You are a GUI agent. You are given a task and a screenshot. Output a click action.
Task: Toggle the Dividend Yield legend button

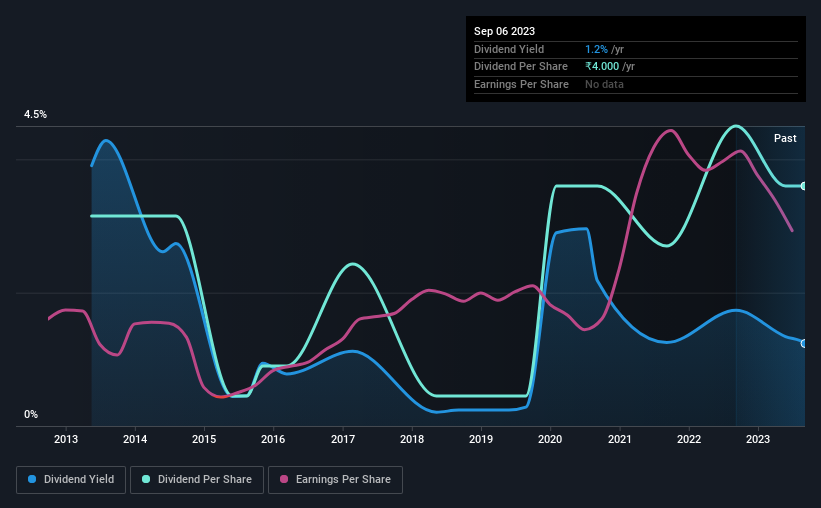71,480
